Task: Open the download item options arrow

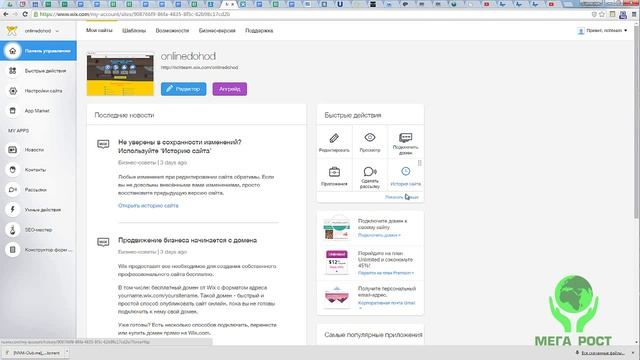Action: 67,352
